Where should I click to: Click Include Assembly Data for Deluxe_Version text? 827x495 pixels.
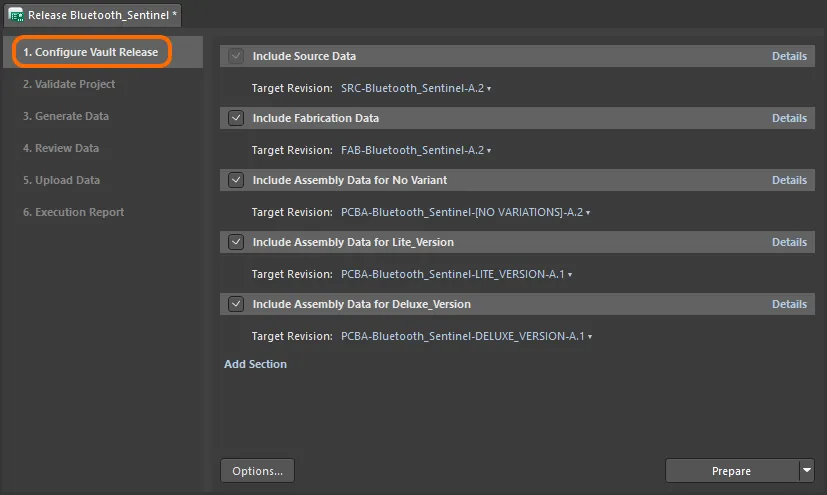tap(362, 304)
